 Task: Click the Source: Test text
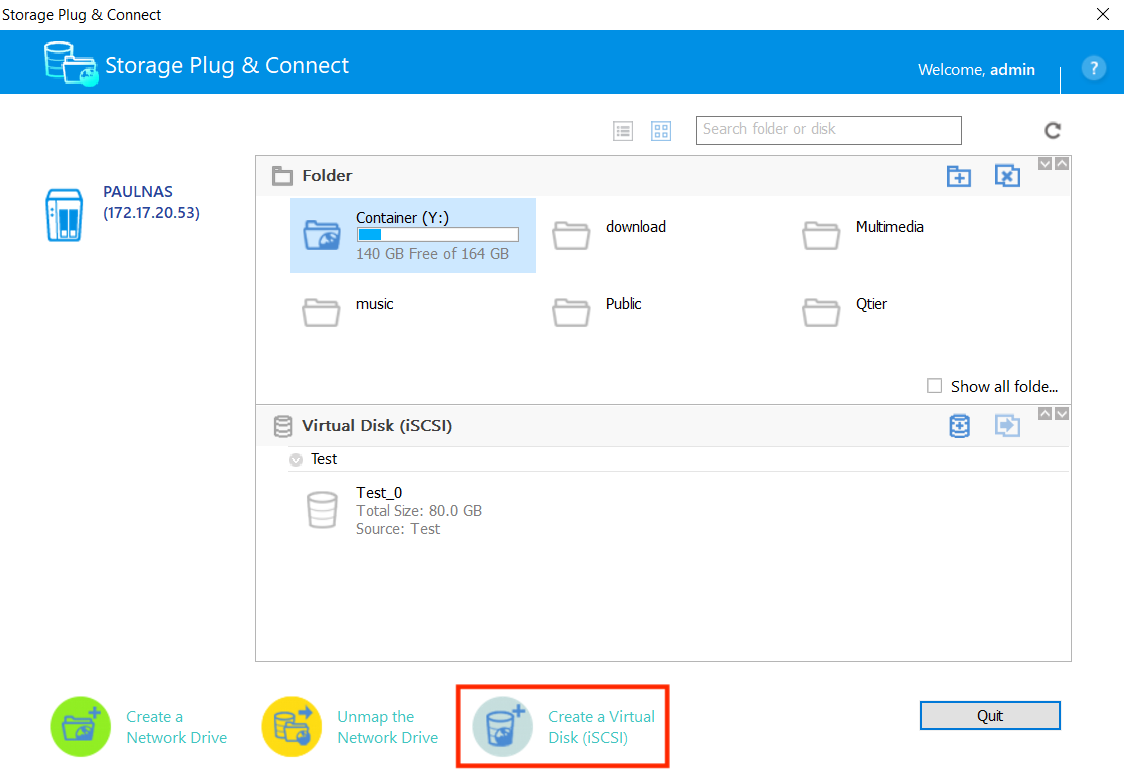[398, 529]
